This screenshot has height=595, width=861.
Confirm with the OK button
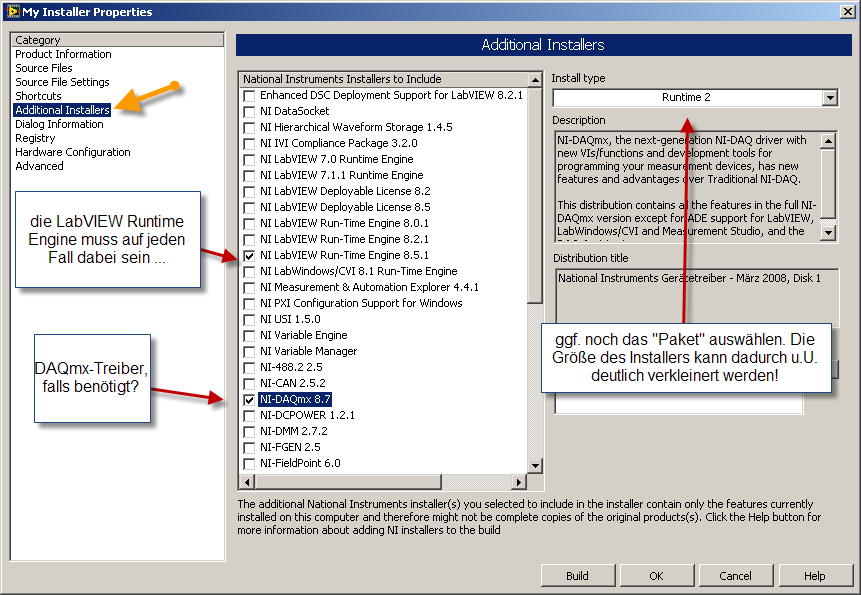(x=657, y=576)
